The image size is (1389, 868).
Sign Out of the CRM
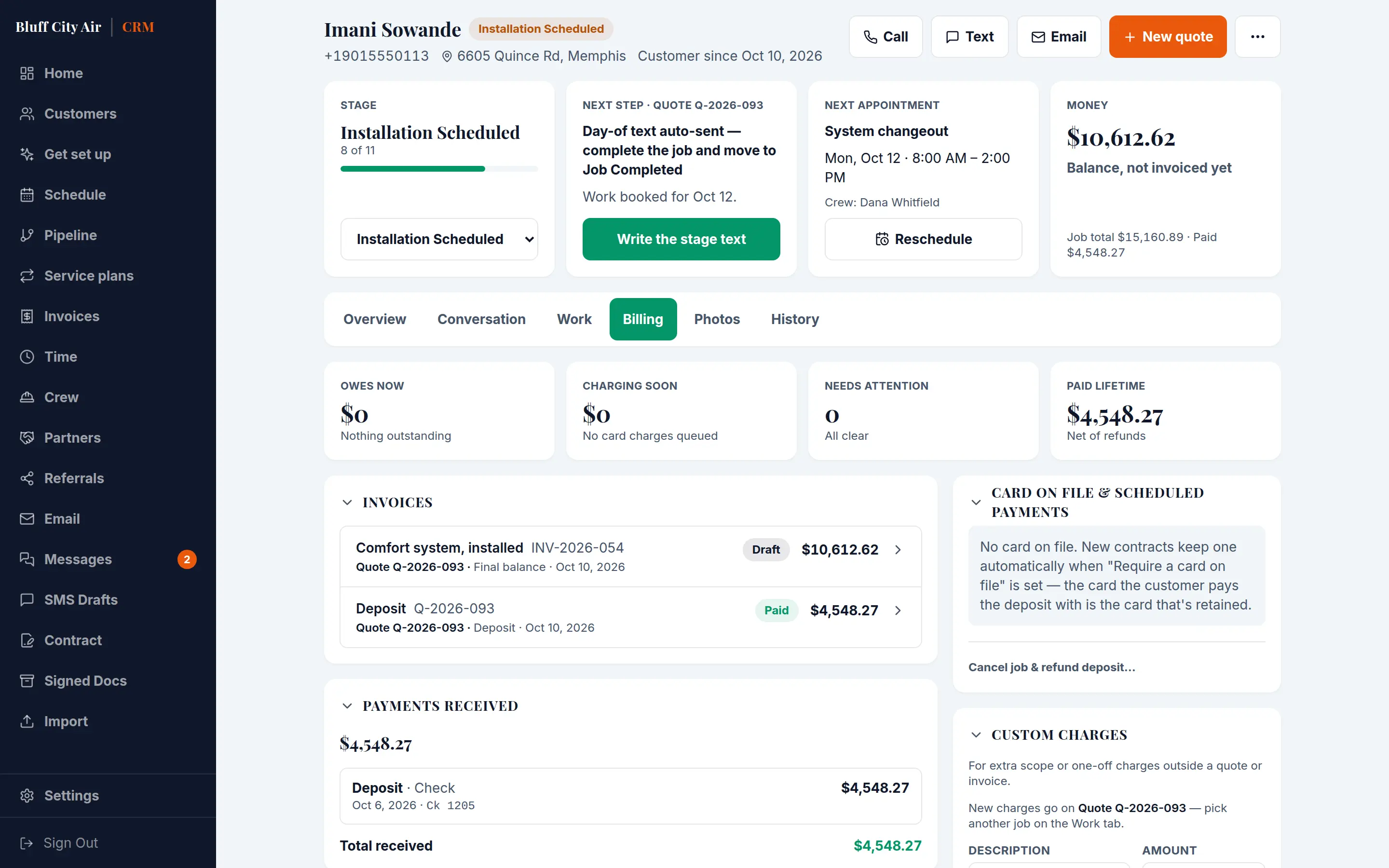tap(108, 843)
